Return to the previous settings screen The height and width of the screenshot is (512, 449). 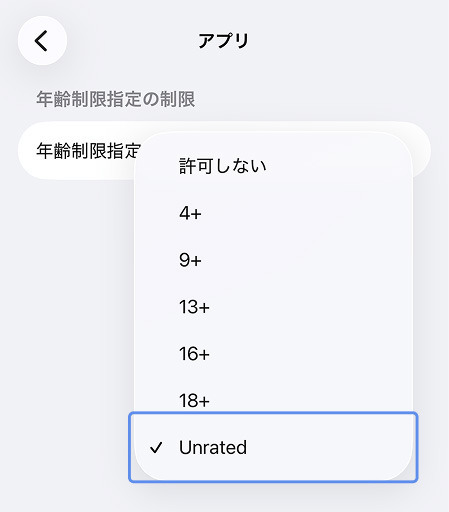point(42,41)
